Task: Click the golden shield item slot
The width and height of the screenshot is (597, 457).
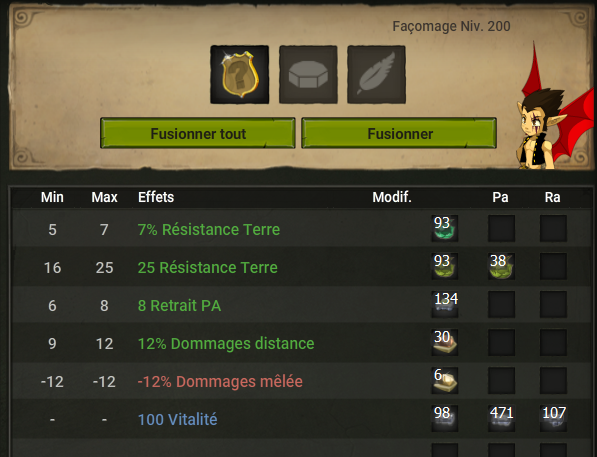Action: [239, 75]
